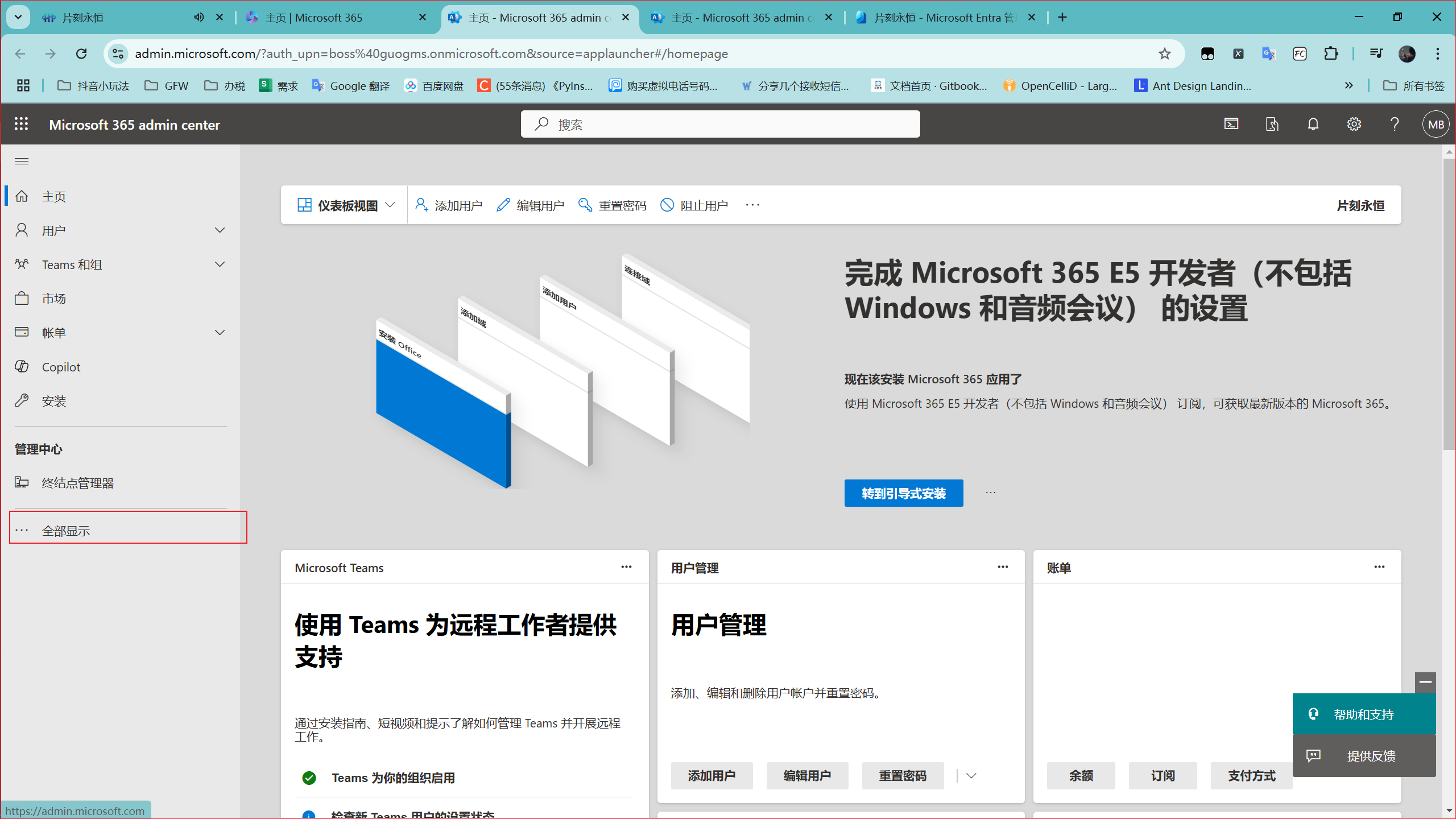Image resolution: width=1456 pixels, height=819 pixels.
Task: Minimize the help panel with dash button
Action: [1425, 682]
